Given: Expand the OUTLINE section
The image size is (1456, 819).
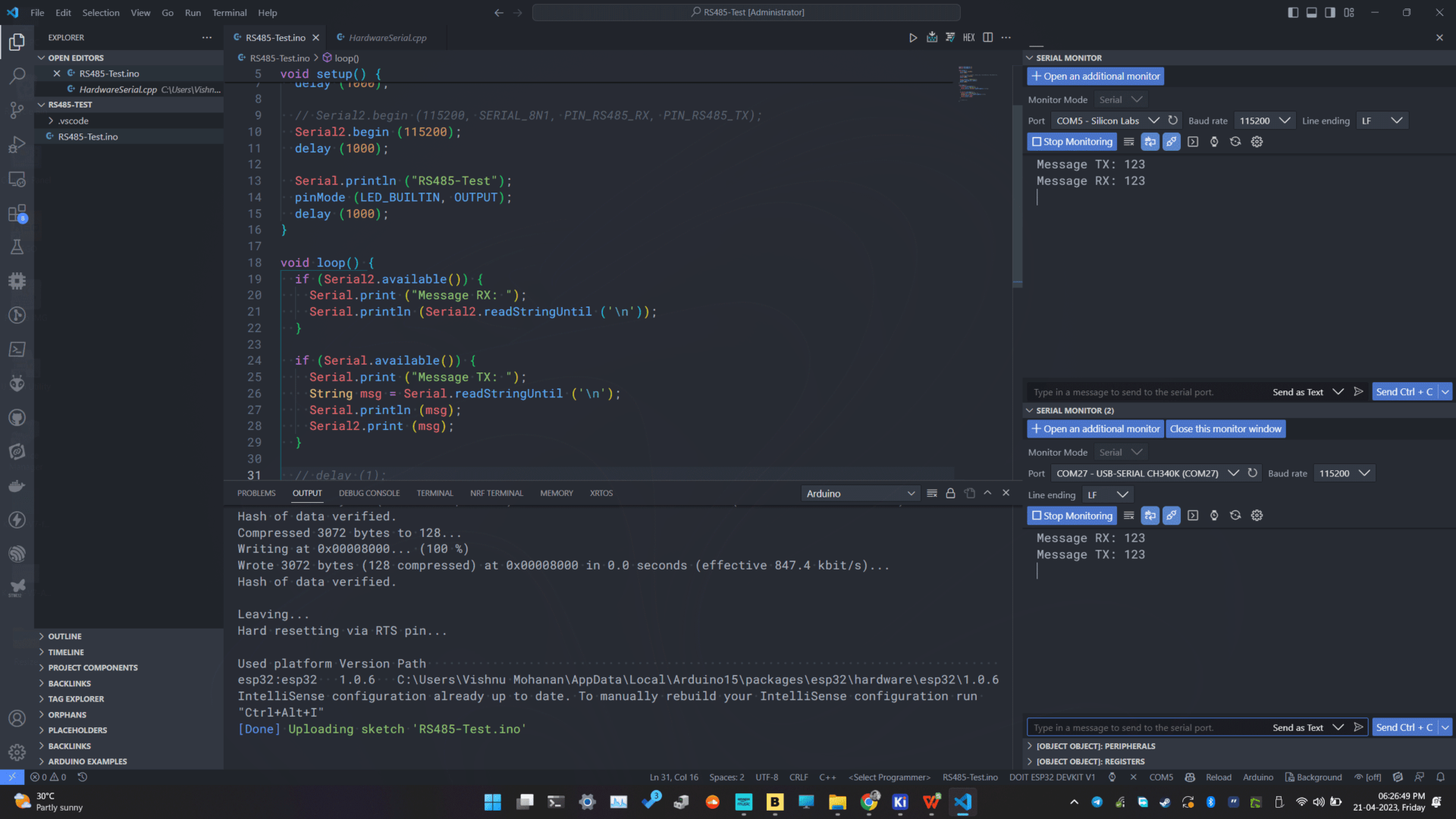Looking at the screenshot, I should pyautogui.click(x=64, y=636).
